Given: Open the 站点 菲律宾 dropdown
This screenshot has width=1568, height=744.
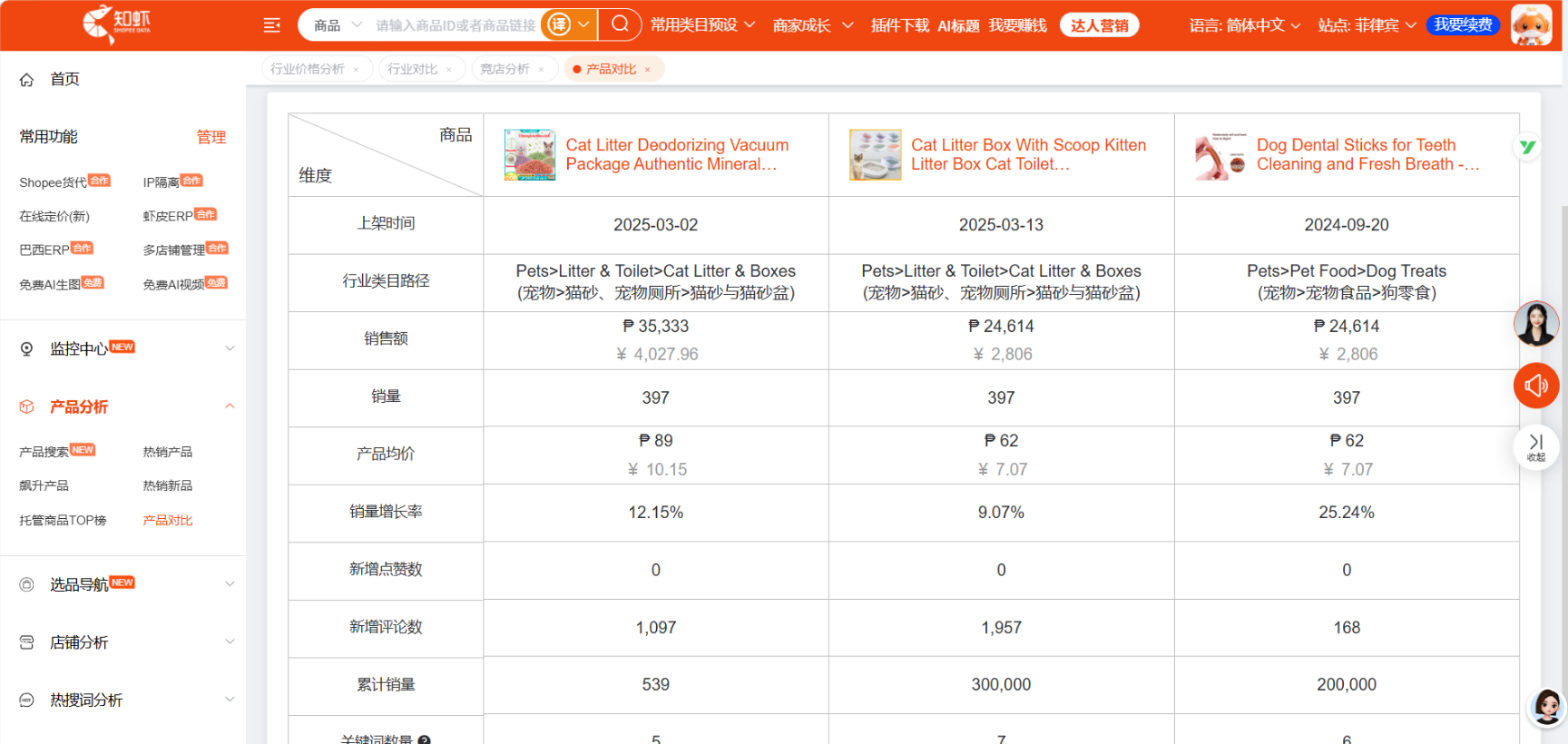Looking at the screenshot, I should tap(1366, 25).
